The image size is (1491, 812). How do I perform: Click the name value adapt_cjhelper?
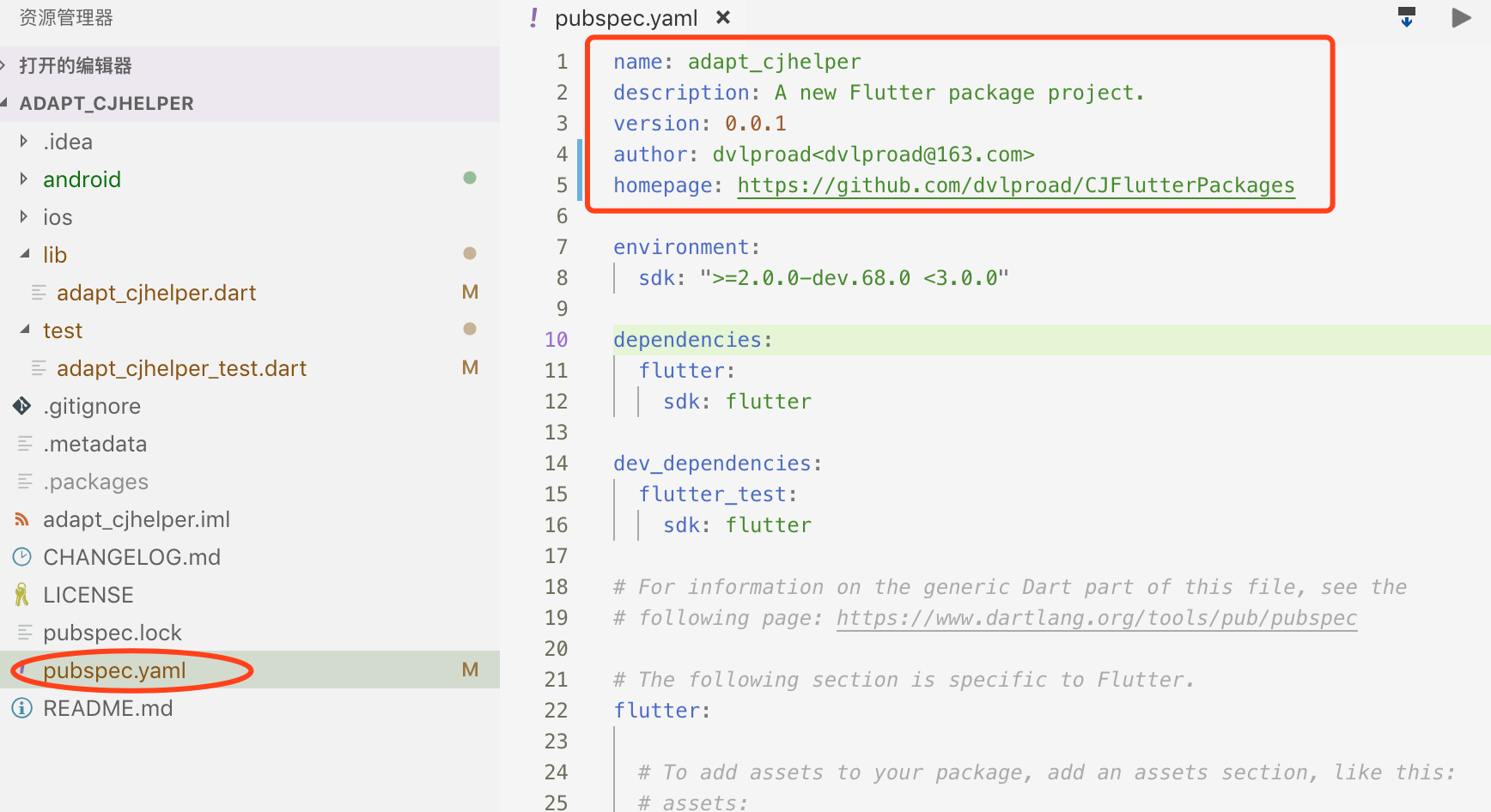(774, 62)
